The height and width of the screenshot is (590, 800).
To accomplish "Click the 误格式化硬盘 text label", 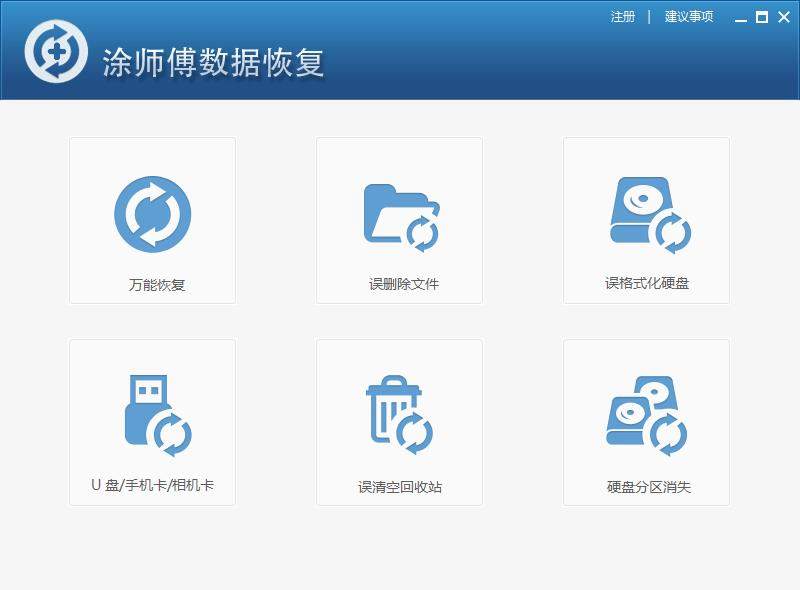I will pos(645,282).
